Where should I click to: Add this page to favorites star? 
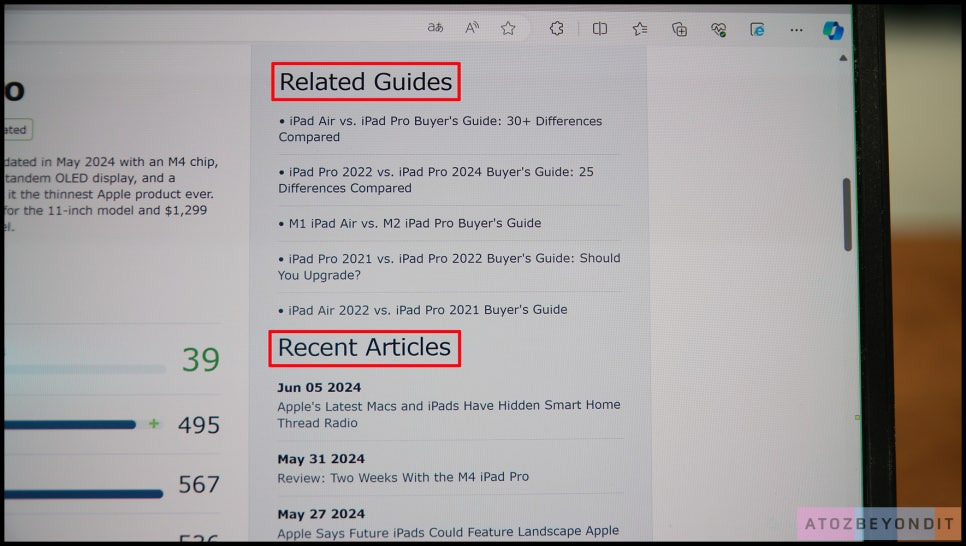pyautogui.click(x=508, y=28)
